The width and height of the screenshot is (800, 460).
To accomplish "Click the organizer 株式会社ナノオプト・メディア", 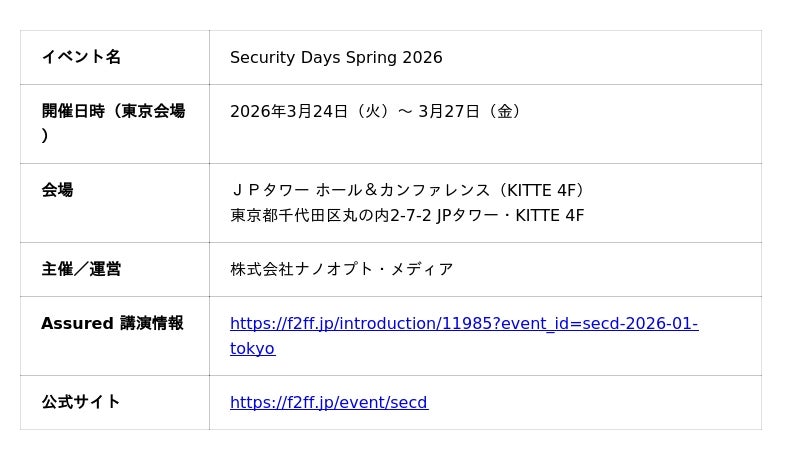I will tap(341, 269).
